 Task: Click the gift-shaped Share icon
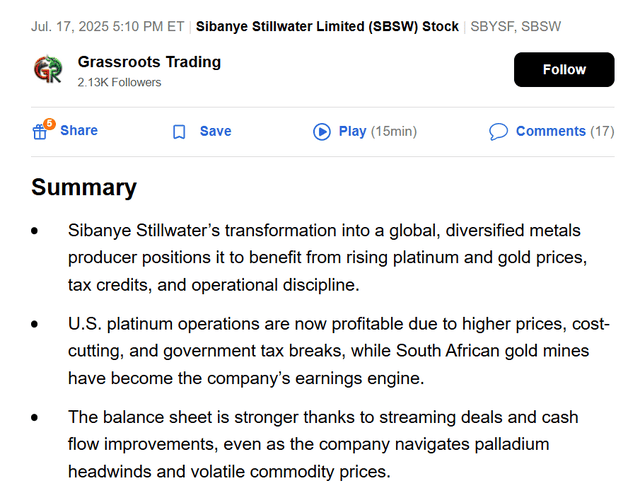click(40, 132)
